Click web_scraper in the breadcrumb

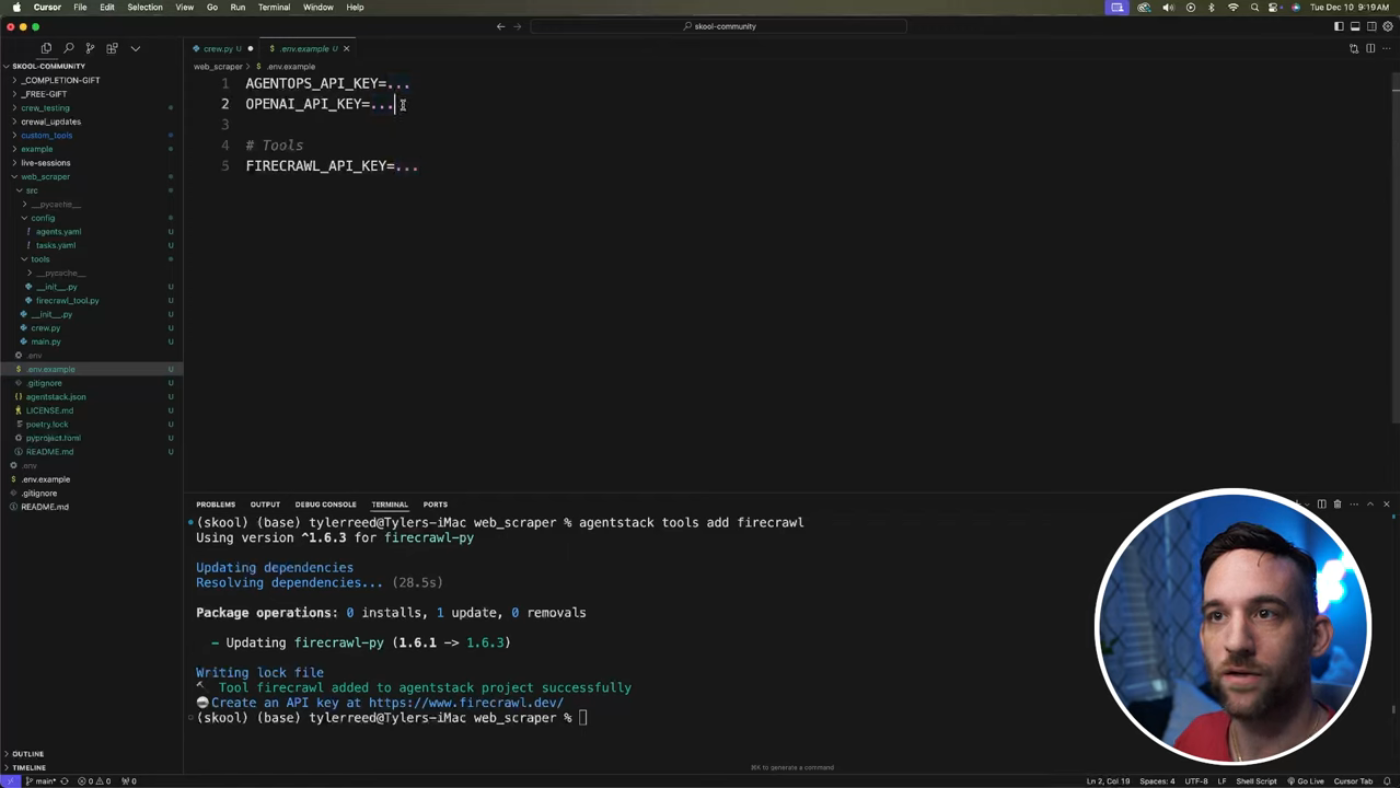(x=218, y=67)
